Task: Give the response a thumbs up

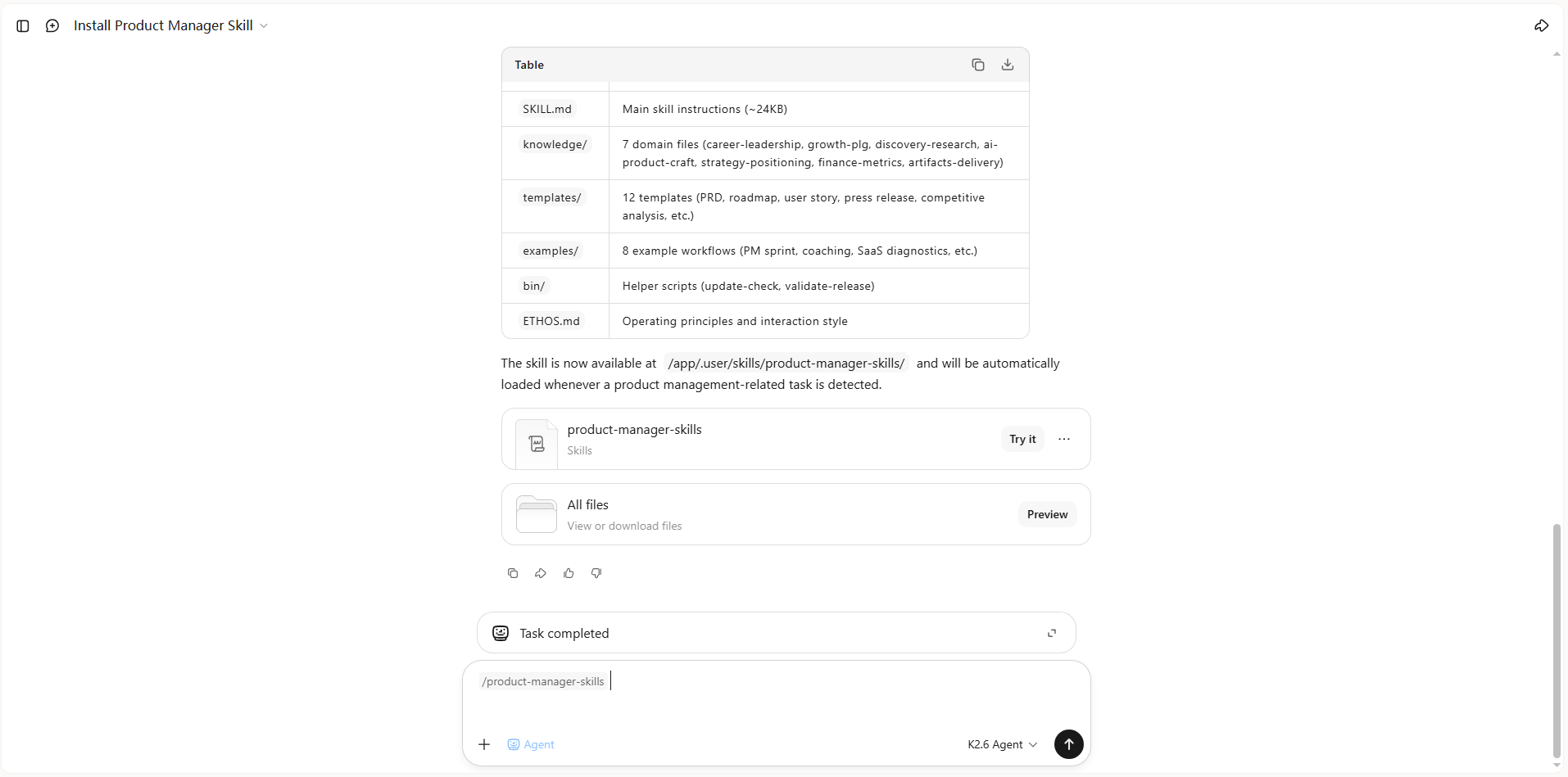Action: [569, 573]
